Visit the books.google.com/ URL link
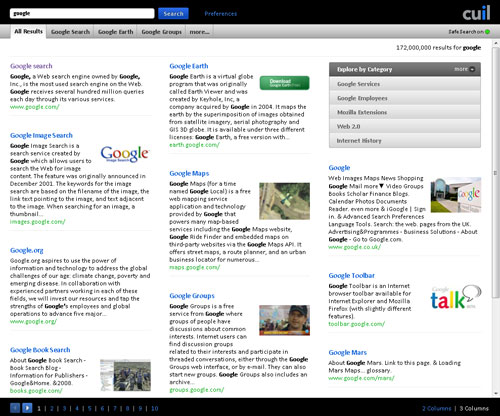The image size is (500, 416). (x=36, y=391)
